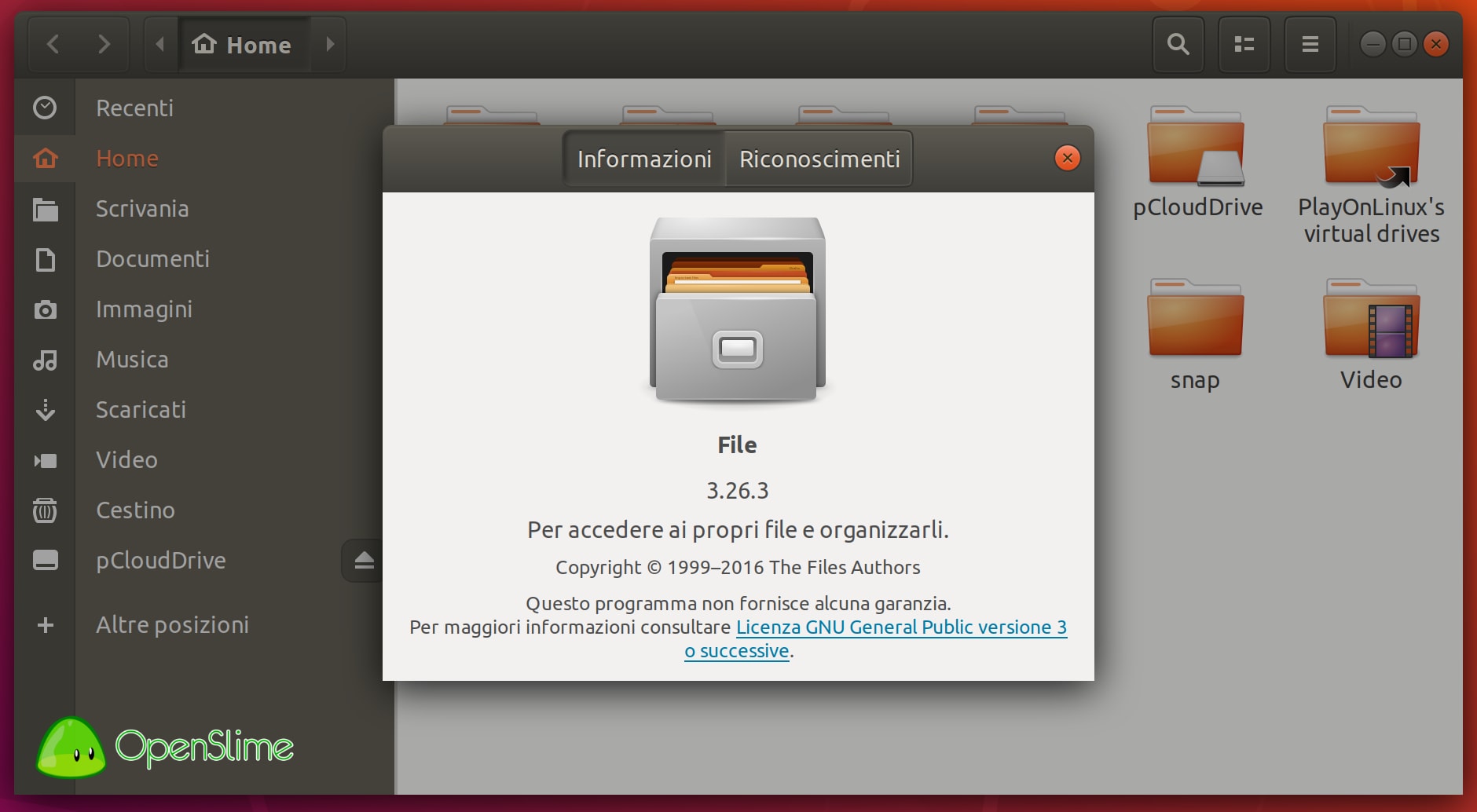Close the About File dialog
Image resolution: width=1477 pixels, height=812 pixels.
point(1067,158)
